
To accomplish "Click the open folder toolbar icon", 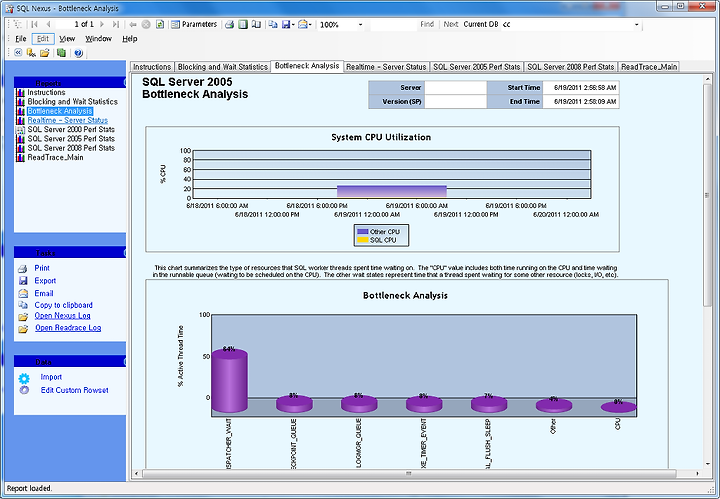I will [45, 53].
